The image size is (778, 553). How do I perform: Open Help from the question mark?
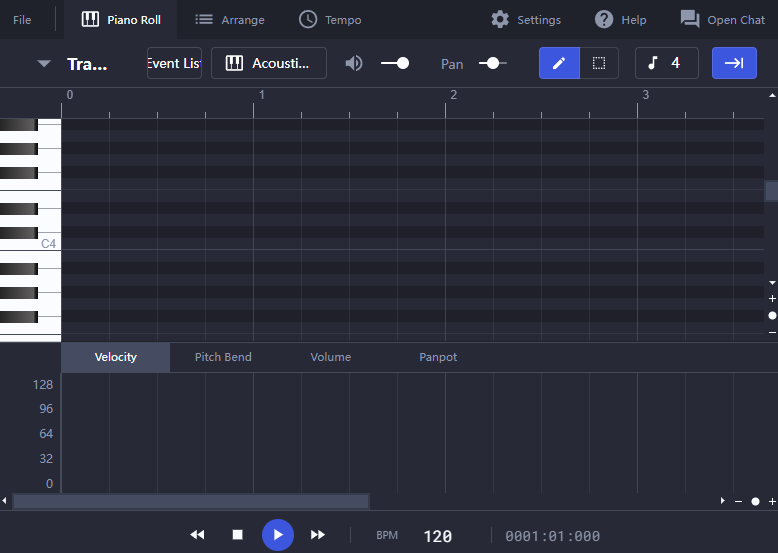click(x=620, y=20)
